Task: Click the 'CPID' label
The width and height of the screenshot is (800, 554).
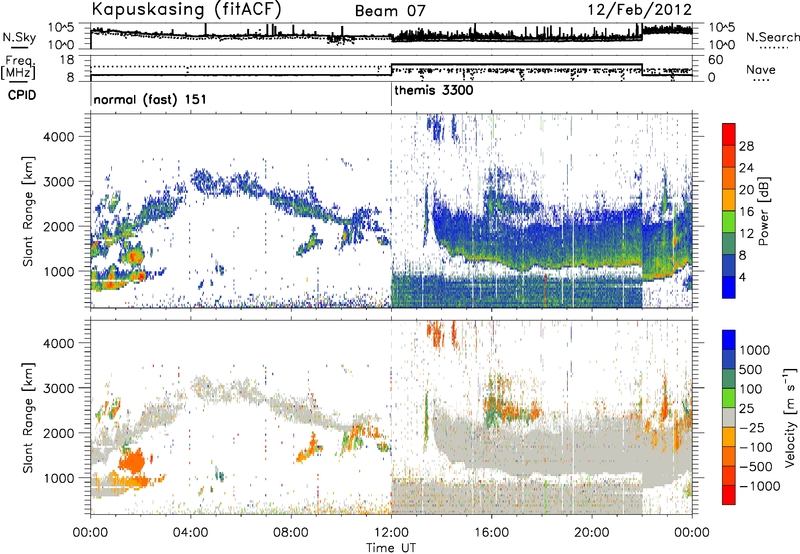Action: [22, 95]
